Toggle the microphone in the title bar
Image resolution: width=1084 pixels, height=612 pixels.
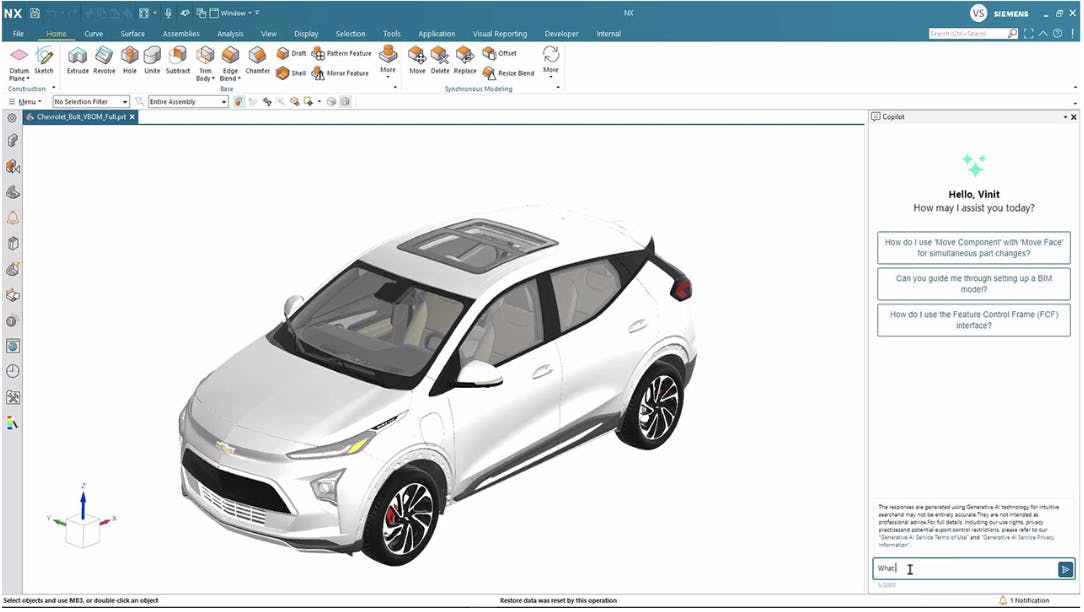tap(166, 13)
